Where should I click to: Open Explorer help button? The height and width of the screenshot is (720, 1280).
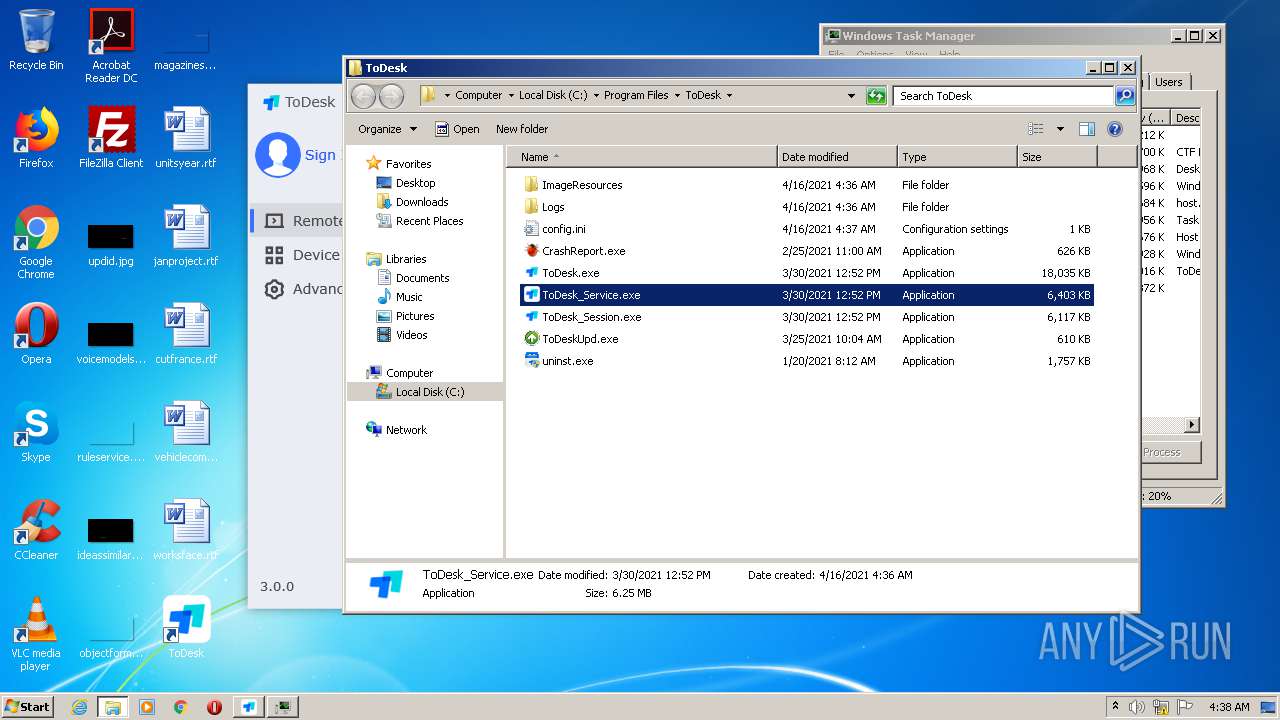point(1115,129)
